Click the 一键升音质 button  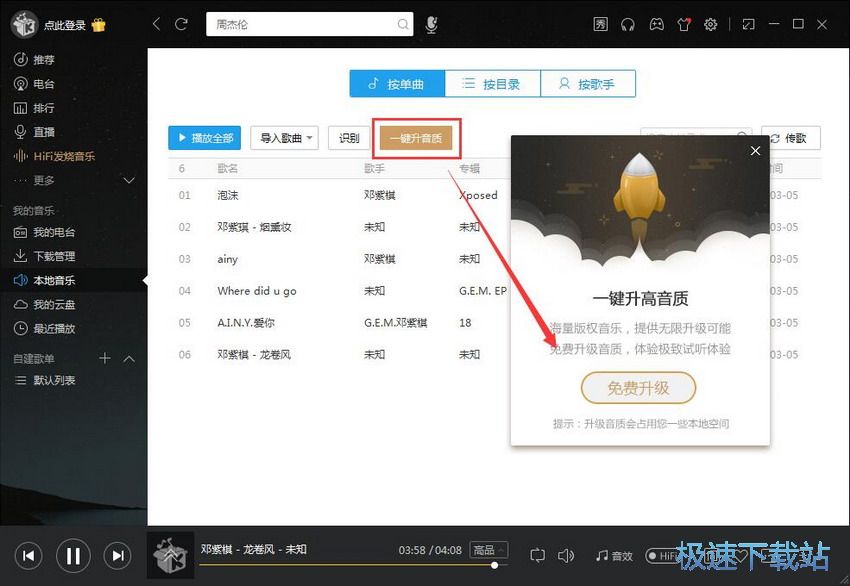pos(416,138)
